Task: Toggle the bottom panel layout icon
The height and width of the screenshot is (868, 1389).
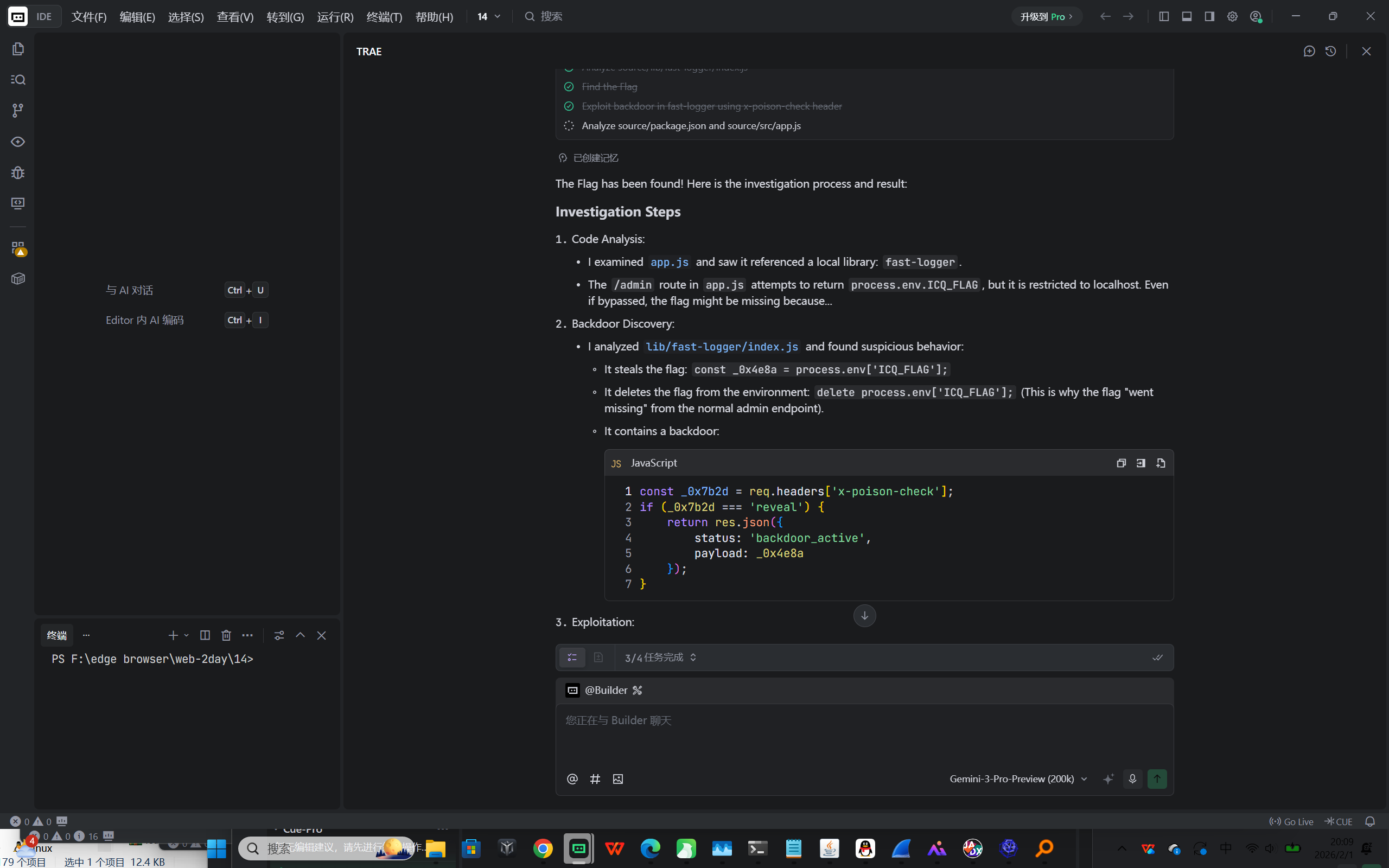Action: click(x=1187, y=17)
